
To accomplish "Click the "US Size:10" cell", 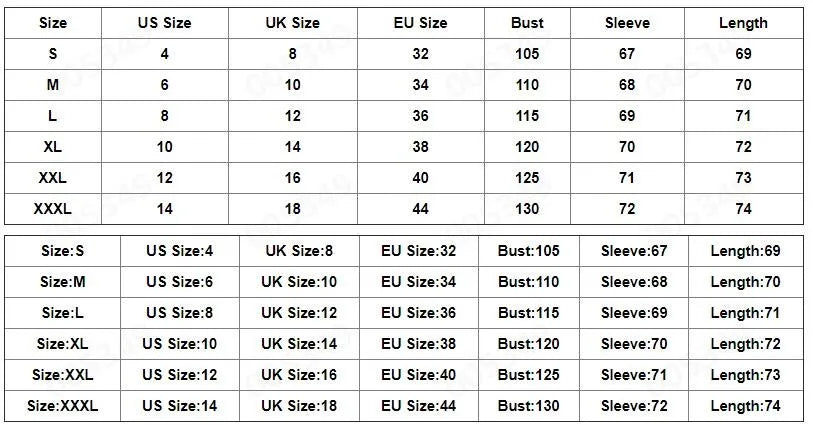I will pos(180,344).
